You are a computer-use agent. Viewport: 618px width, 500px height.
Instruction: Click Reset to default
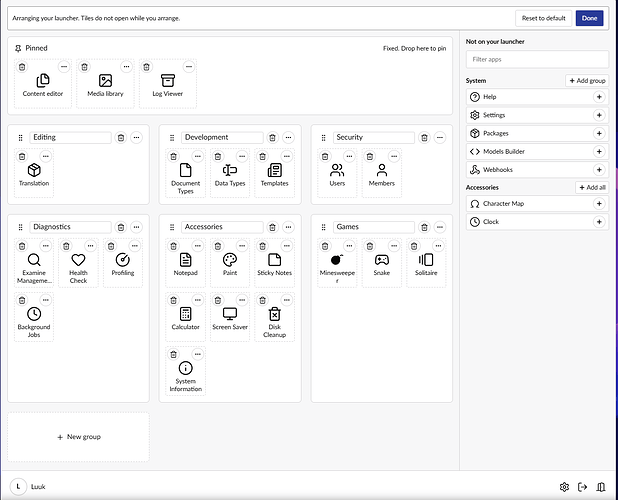(x=544, y=18)
